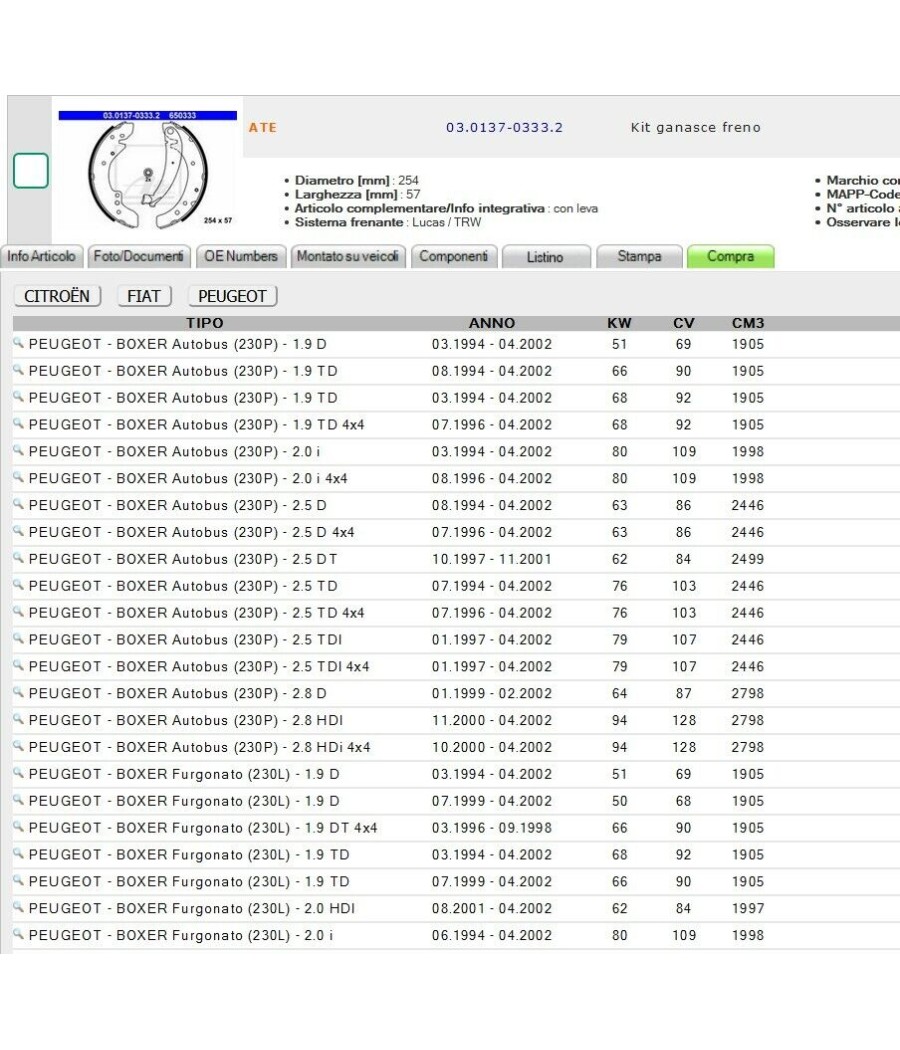Go to the Montato su veicoli tab
This screenshot has width=900, height=1050.
pyautogui.click(x=348, y=256)
